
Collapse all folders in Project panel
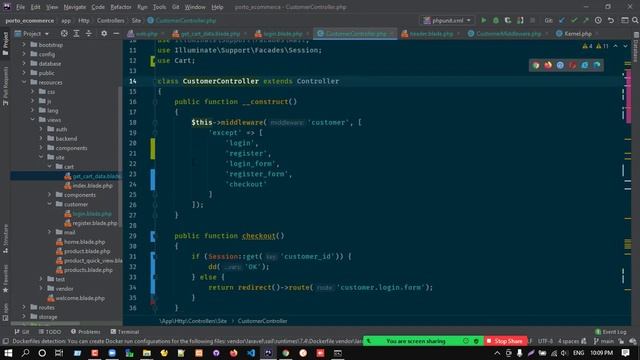(x=89, y=33)
